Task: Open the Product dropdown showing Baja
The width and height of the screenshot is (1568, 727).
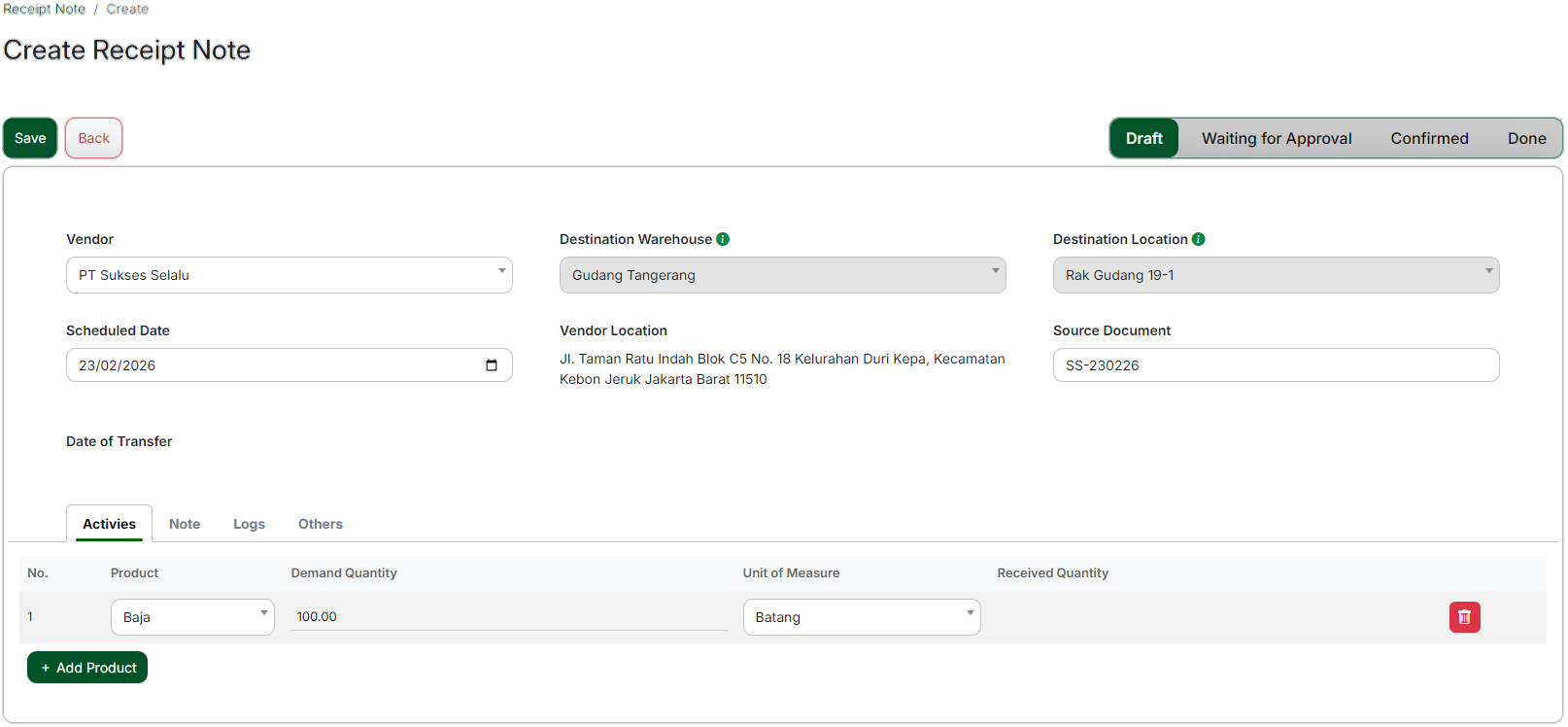Action: [x=192, y=617]
